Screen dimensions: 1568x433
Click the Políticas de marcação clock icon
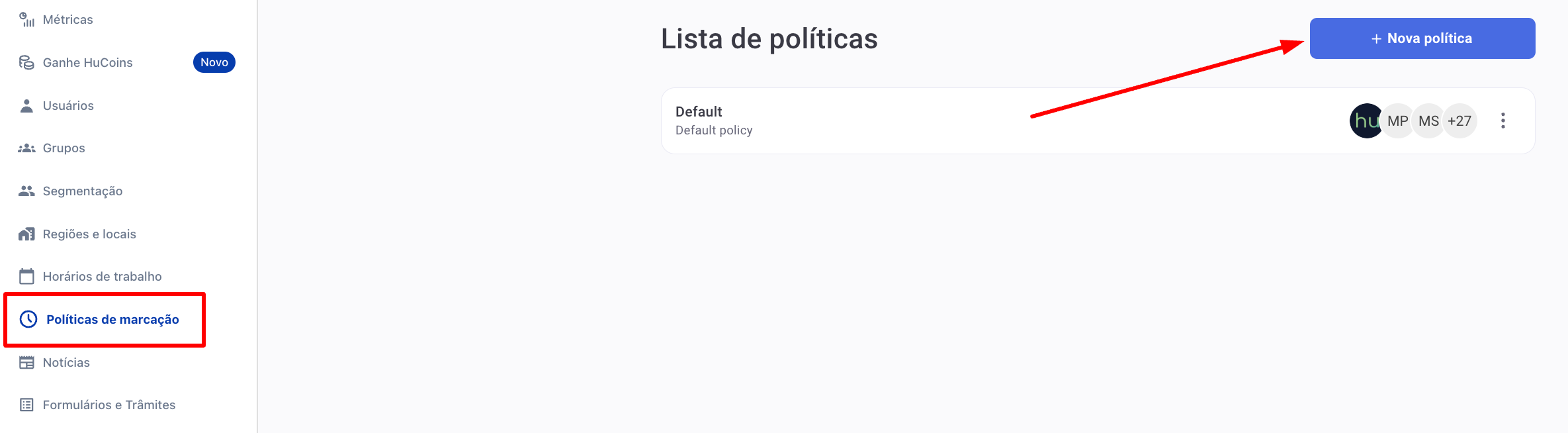coord(28,319)
